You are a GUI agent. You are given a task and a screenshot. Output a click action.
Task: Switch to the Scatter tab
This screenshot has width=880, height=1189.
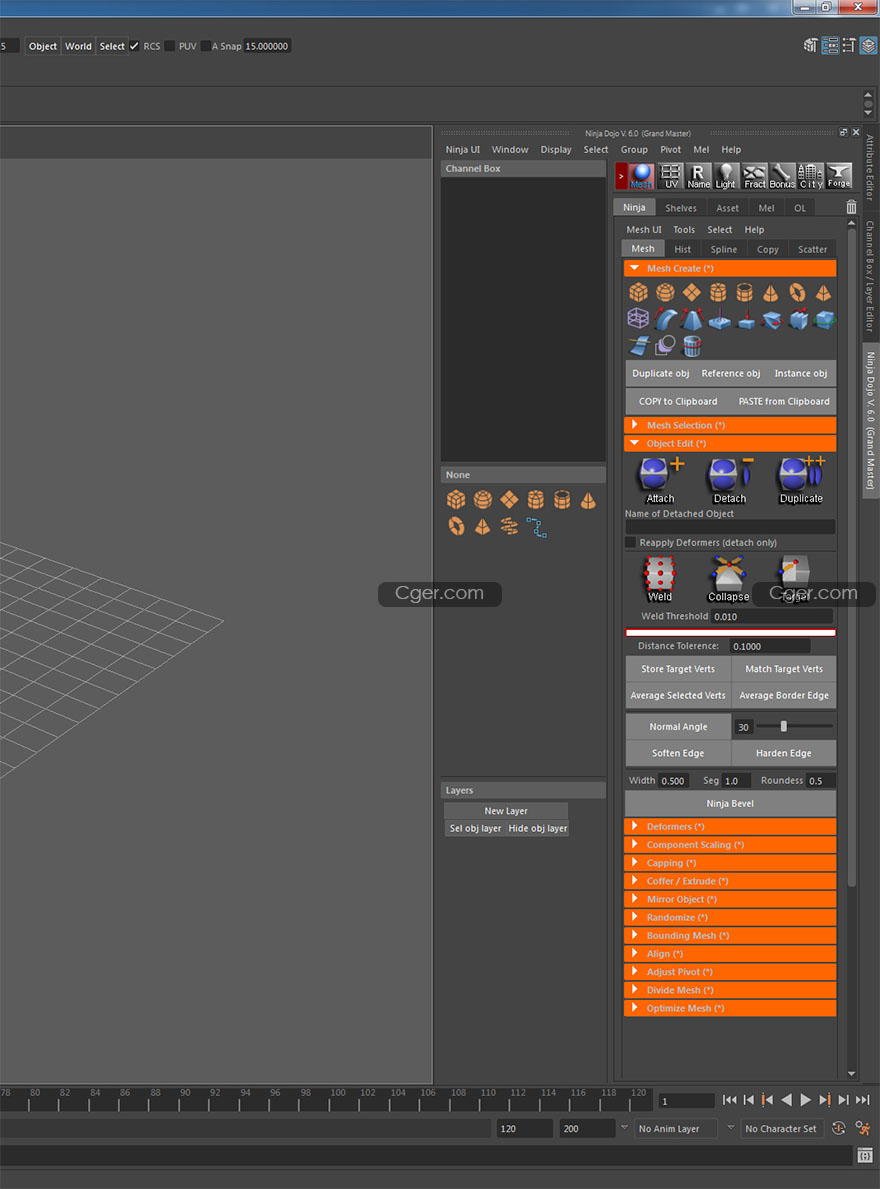coord(813,249)
